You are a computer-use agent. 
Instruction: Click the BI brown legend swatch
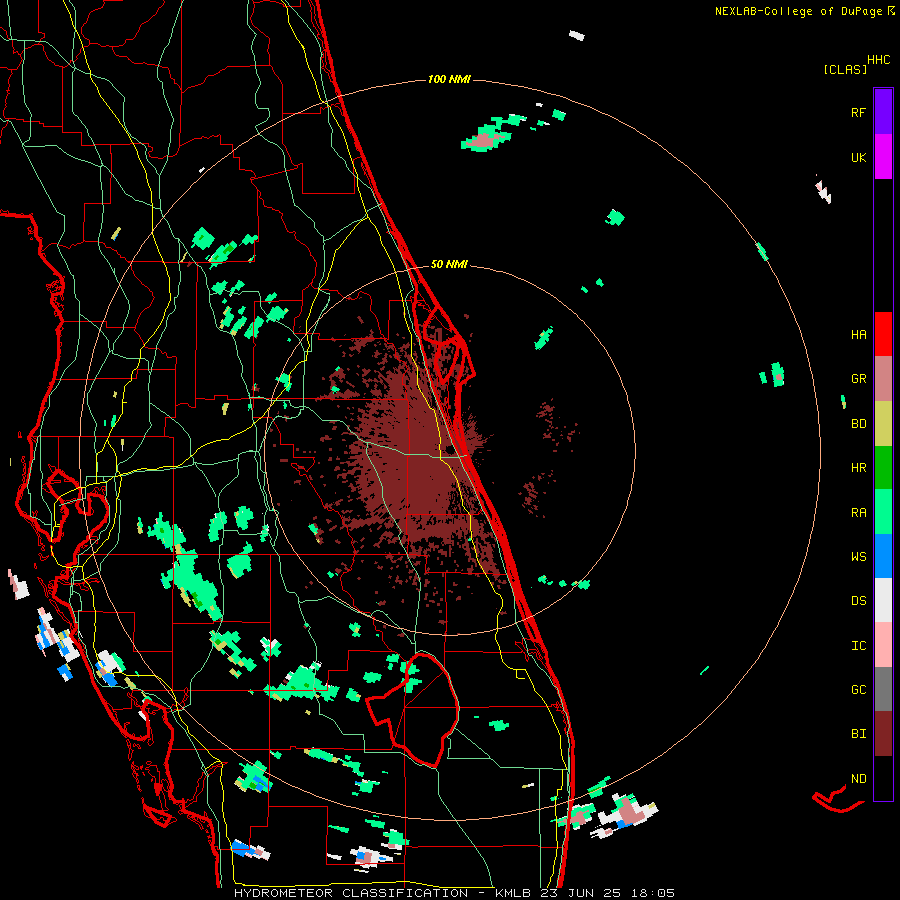[883, 734]
